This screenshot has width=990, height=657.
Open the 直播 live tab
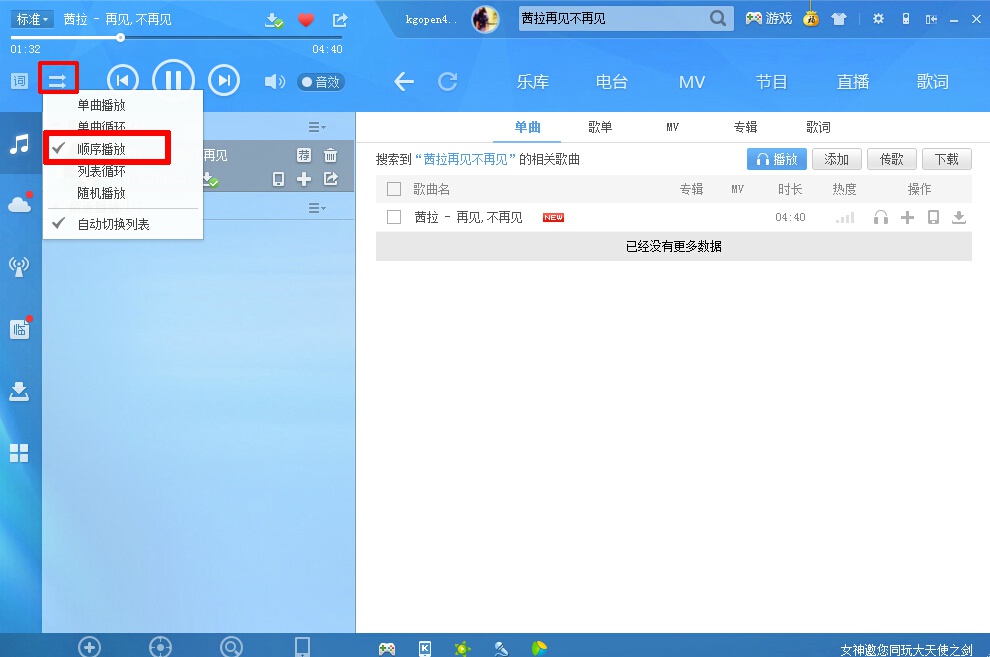853,81
